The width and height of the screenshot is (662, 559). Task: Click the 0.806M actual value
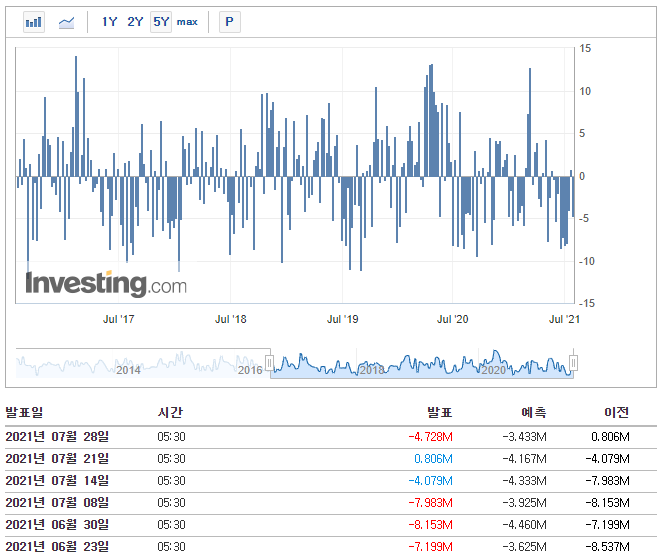click(x=433, y=459)
